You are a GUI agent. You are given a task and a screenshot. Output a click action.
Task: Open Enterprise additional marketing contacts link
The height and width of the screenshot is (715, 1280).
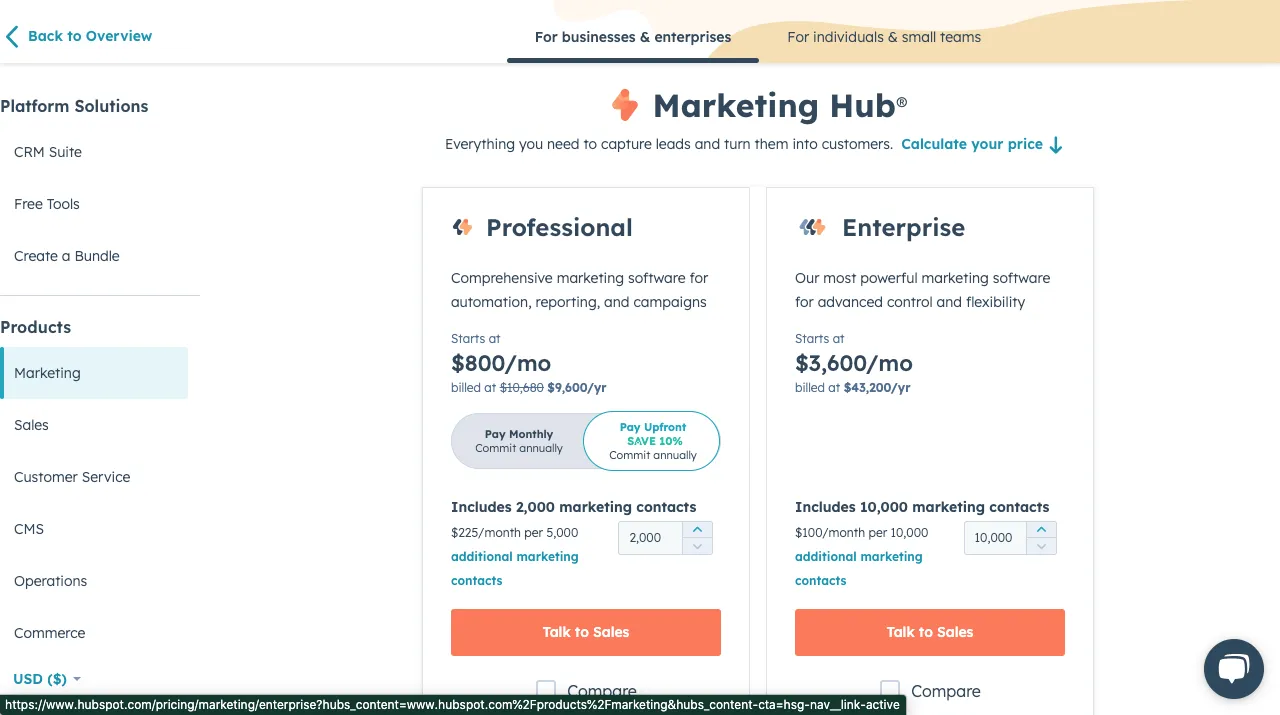pos(859,568)
